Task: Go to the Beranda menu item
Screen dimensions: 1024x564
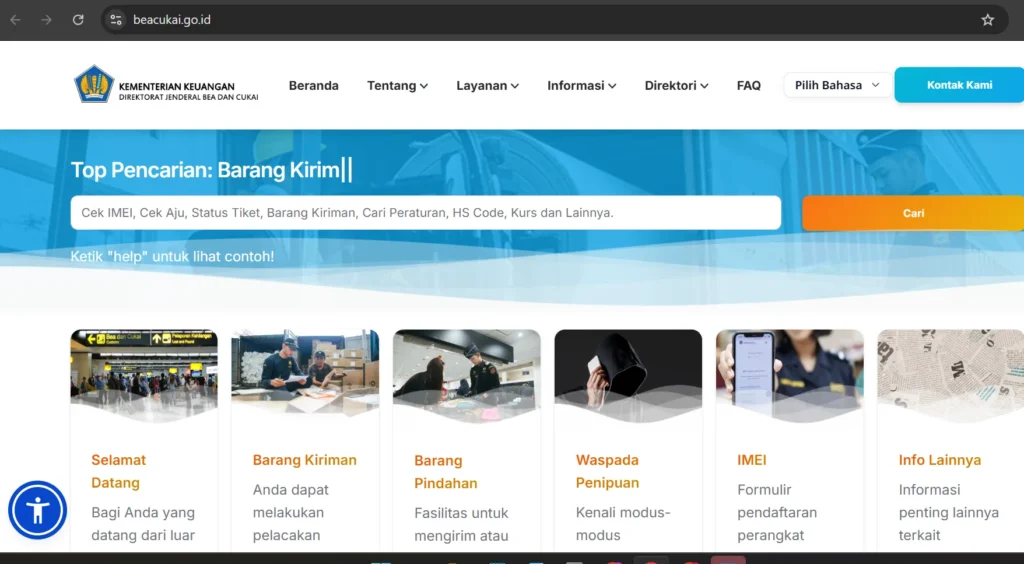Action: click(313, 86)
